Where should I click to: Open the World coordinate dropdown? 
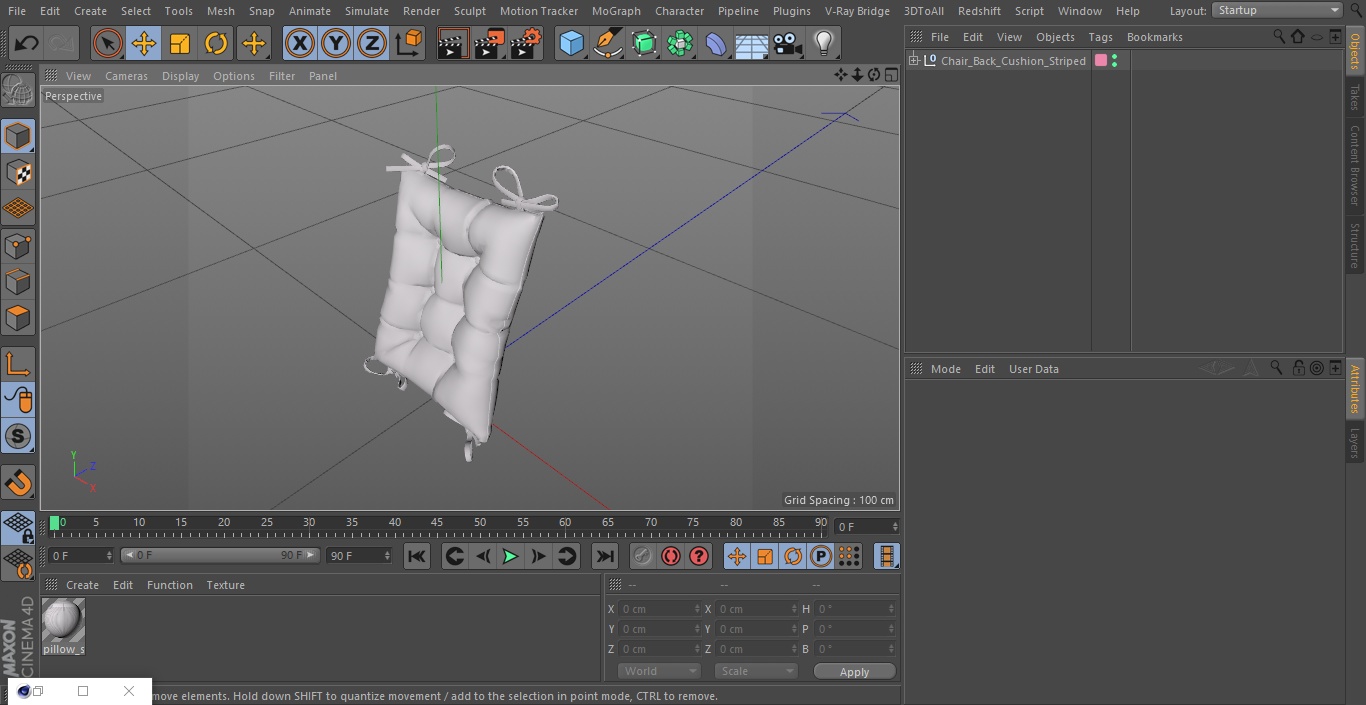659,671
